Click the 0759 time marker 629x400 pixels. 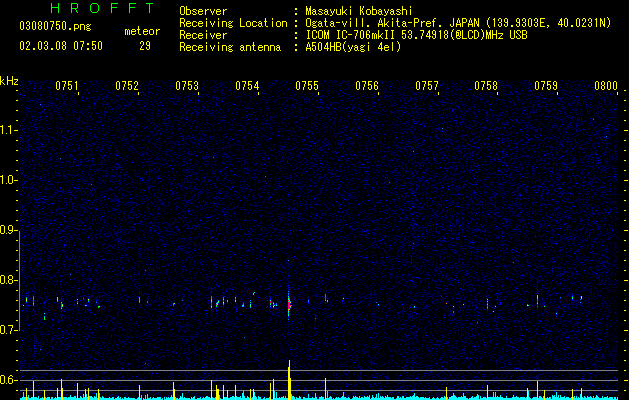click(x=546, y=86)
